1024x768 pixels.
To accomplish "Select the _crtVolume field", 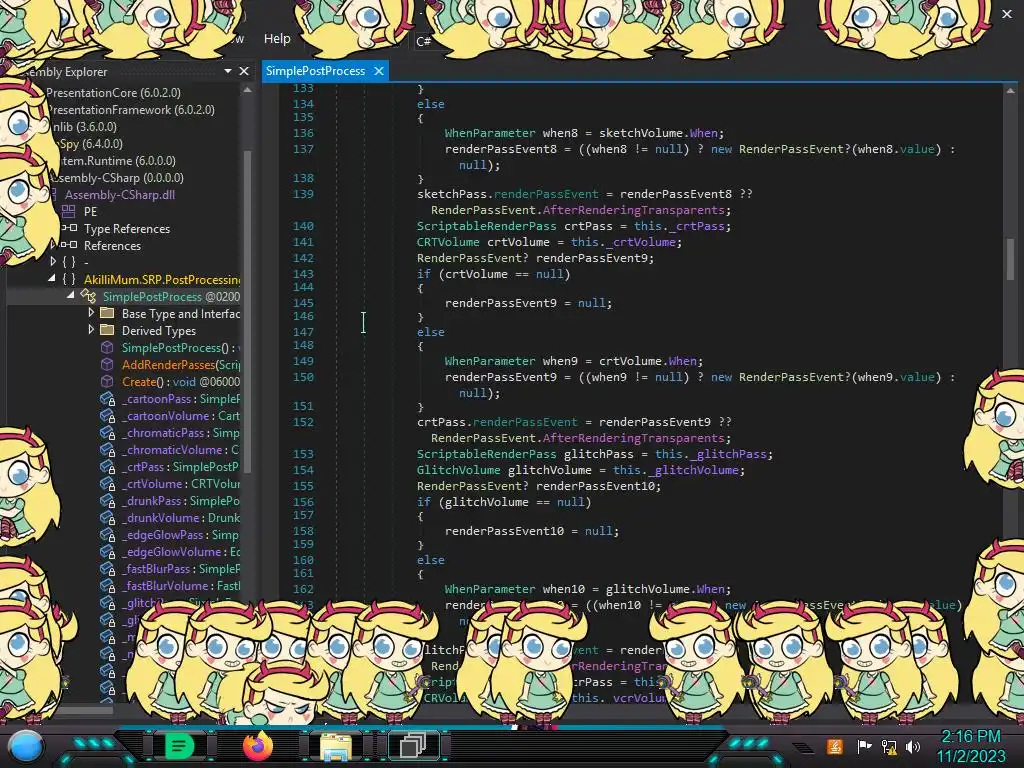I will 181,483.
